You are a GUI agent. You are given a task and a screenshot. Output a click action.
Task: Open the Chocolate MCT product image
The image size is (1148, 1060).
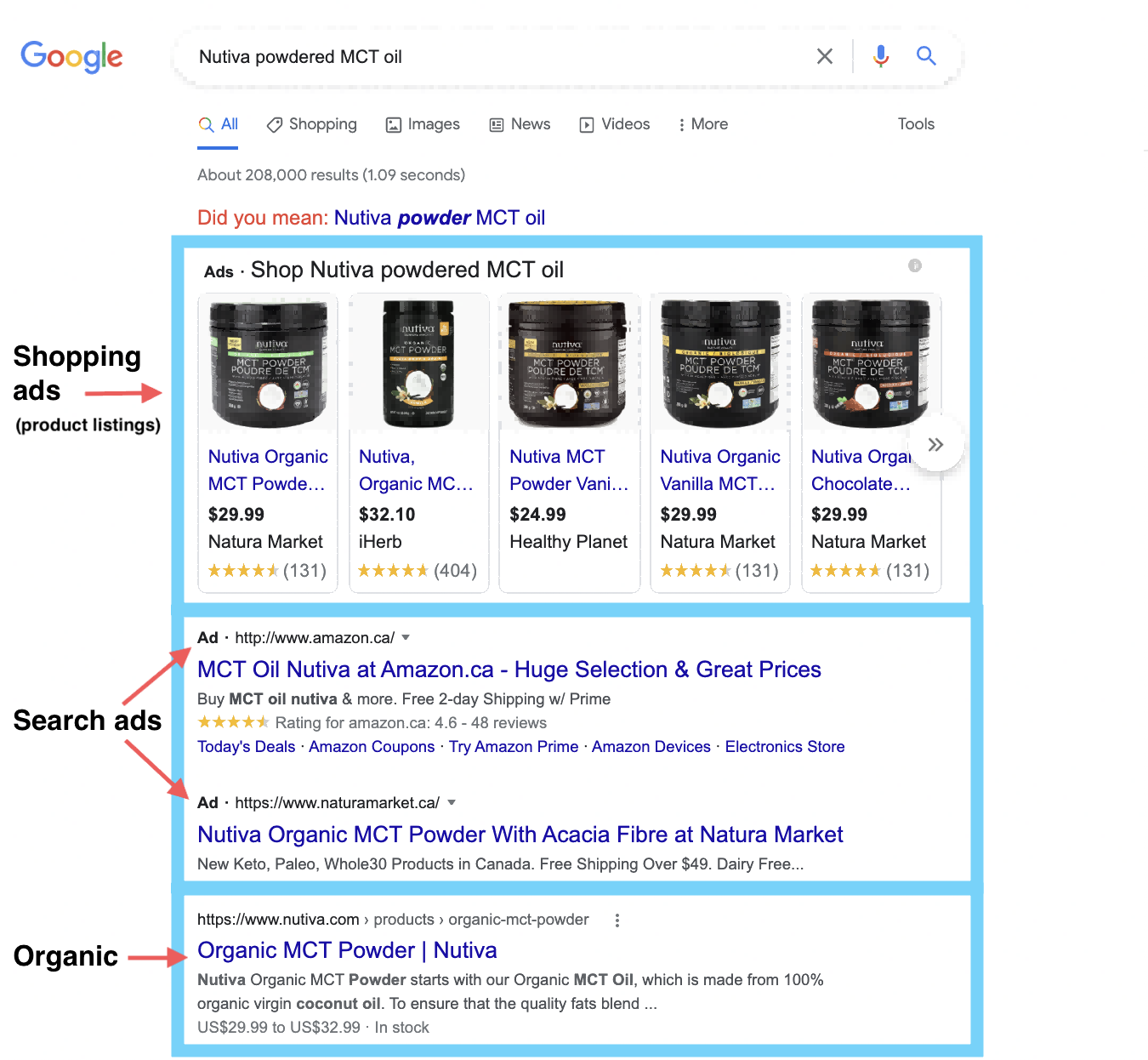point(871,363)
